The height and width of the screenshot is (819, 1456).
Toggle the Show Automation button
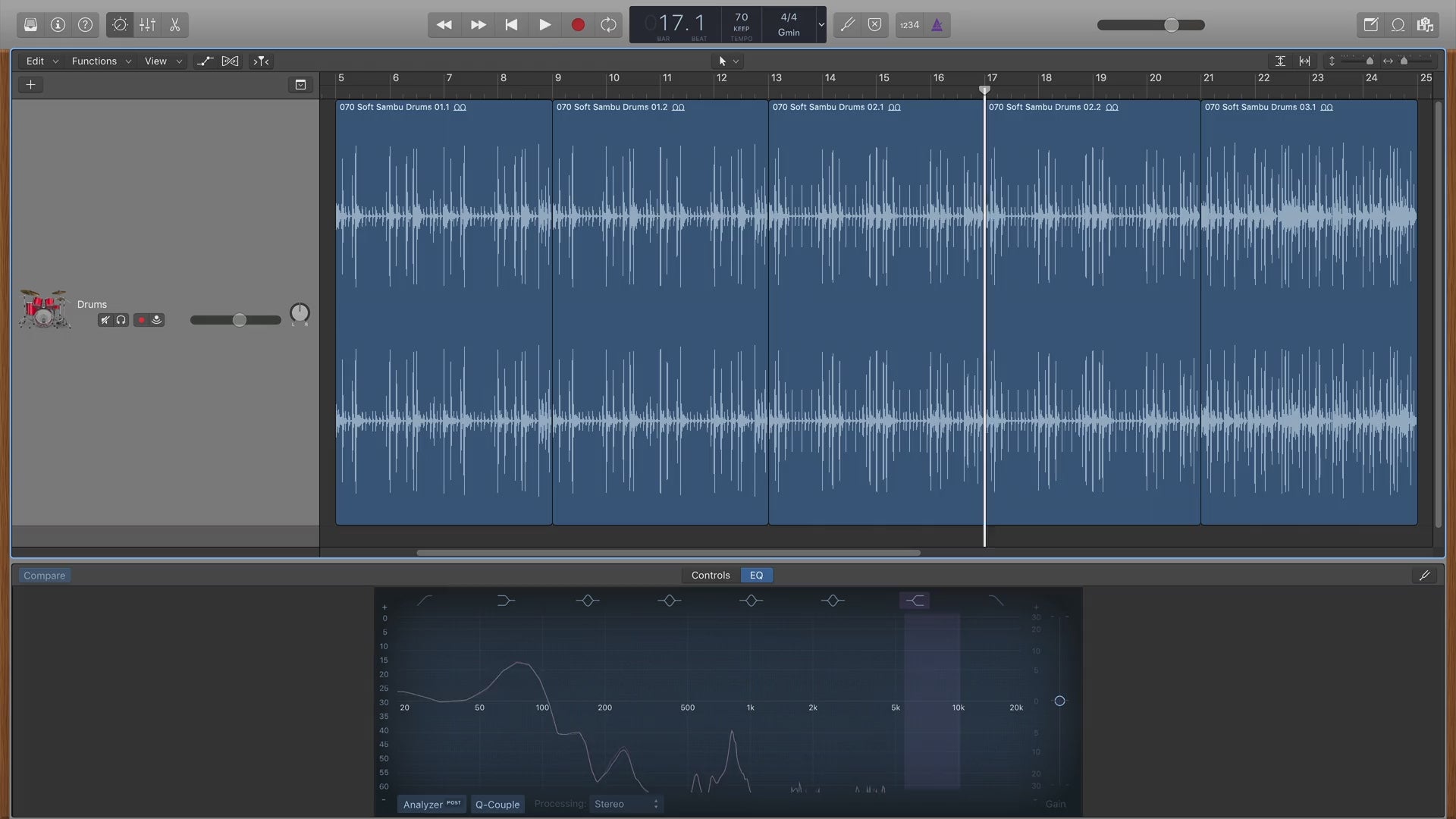205,61
